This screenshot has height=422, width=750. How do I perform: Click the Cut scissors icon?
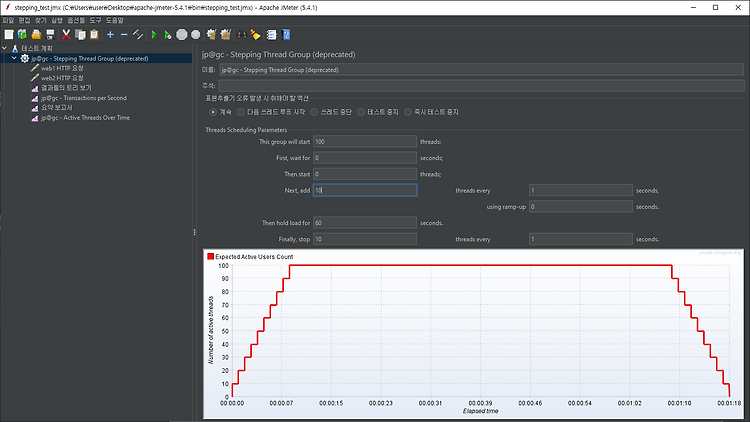click(x=66, y=34)
